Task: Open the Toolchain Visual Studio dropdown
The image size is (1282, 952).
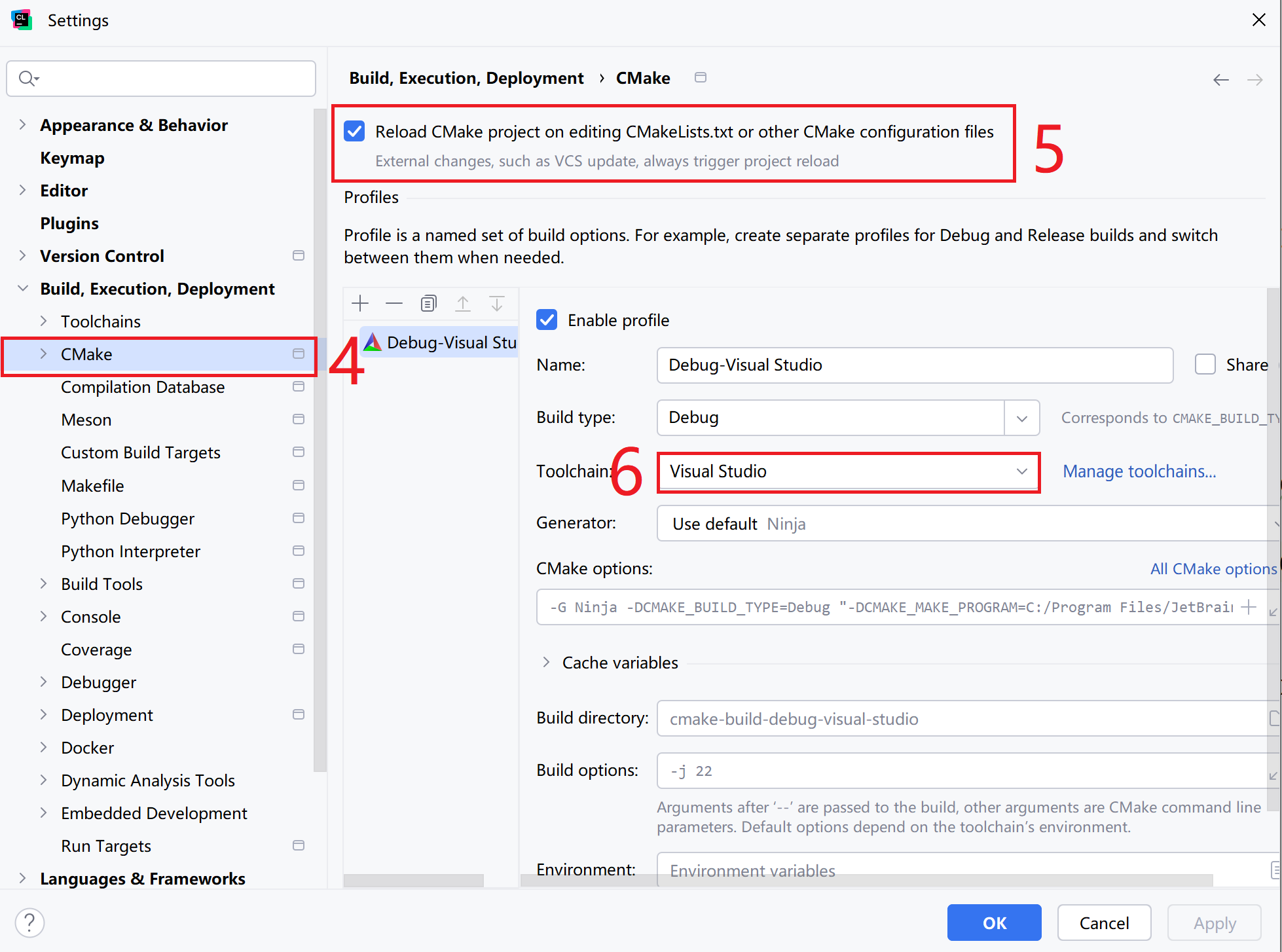Action: point(1021,471)
